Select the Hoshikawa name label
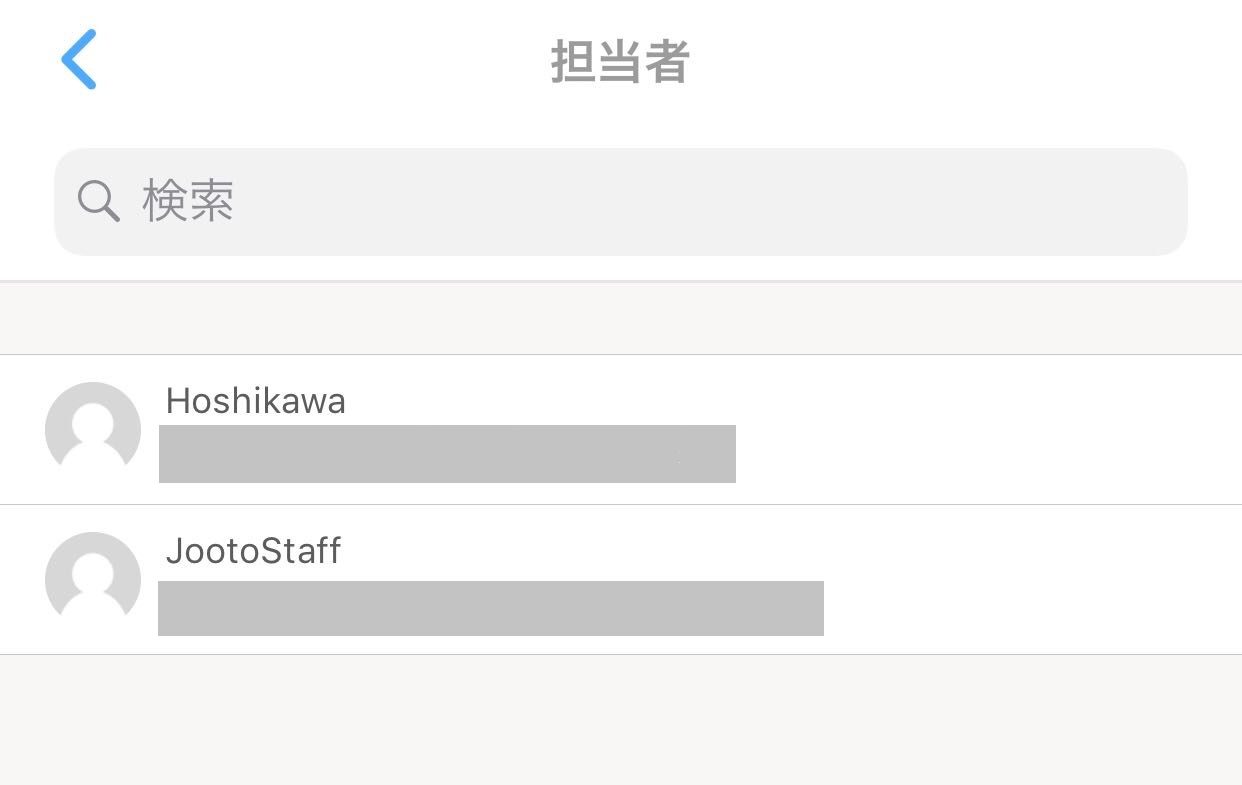 tap(256, 401)
